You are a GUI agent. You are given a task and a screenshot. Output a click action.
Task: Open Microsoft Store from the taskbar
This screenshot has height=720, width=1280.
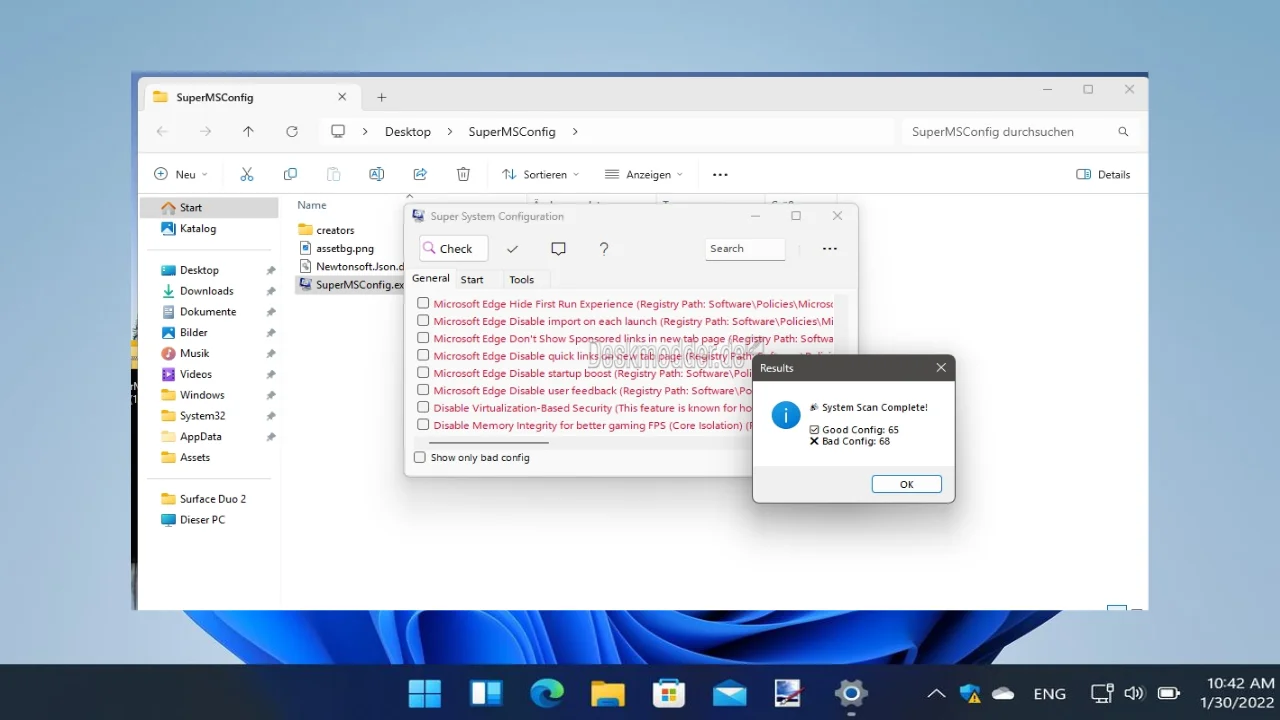click(669, 693)
